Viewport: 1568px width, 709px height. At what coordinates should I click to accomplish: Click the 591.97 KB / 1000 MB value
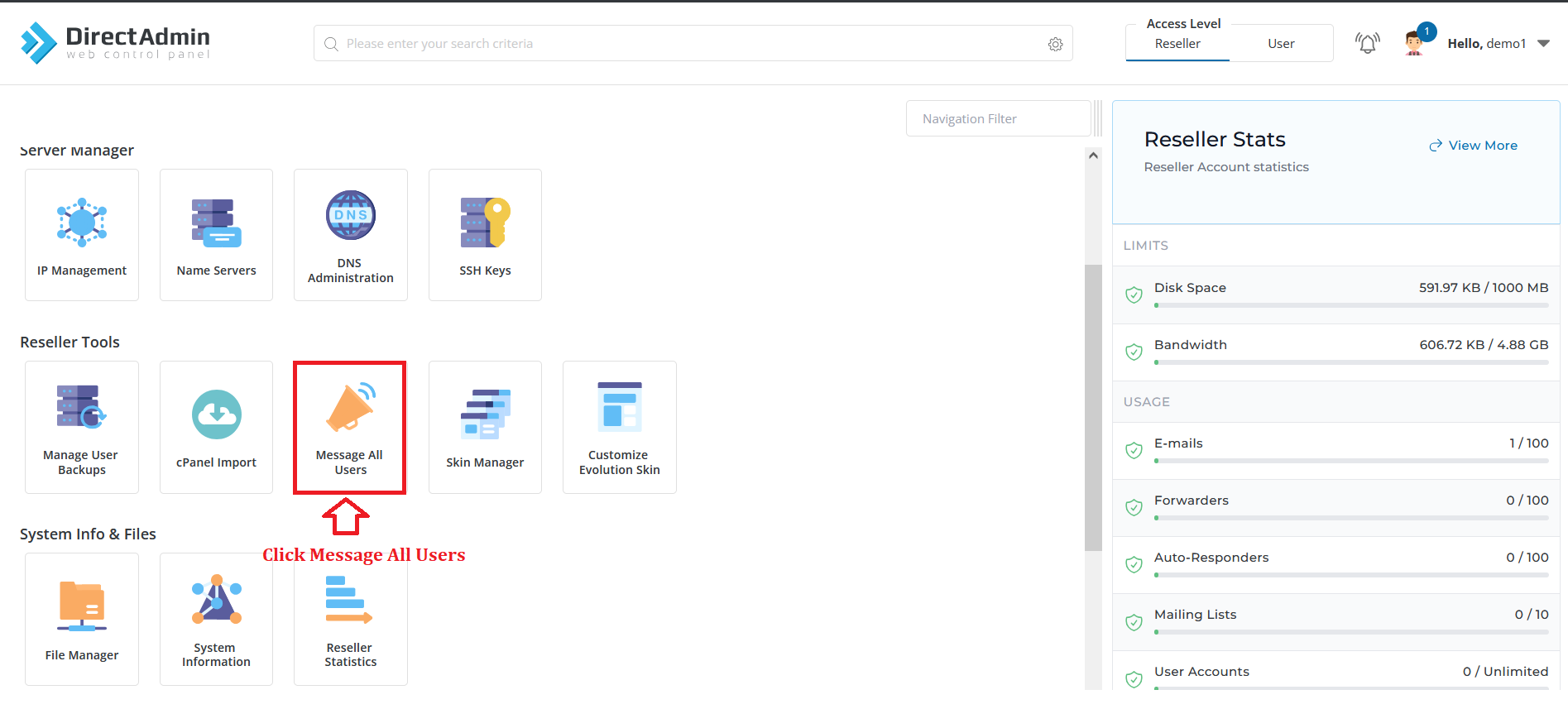tap(1484, 288)
